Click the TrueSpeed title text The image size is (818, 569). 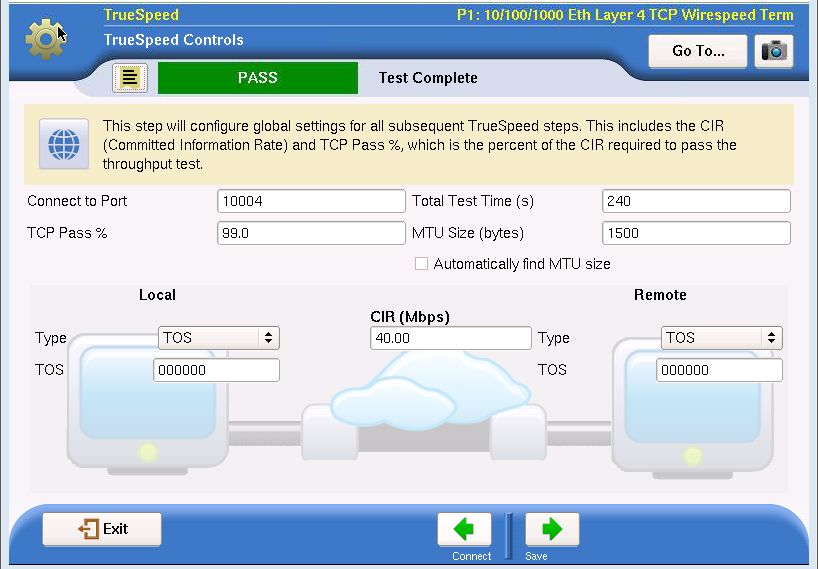tap(141, 15)
